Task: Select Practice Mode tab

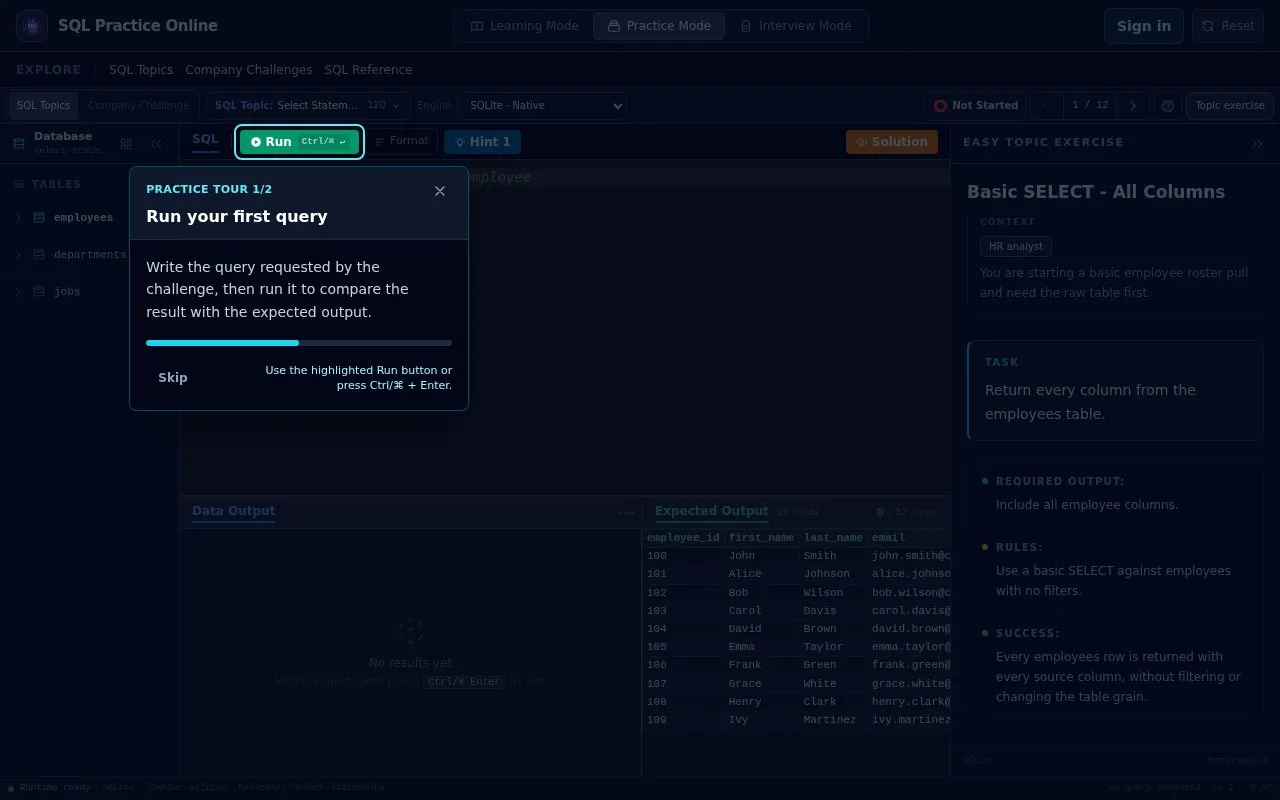Action: [x=659, y=26]
